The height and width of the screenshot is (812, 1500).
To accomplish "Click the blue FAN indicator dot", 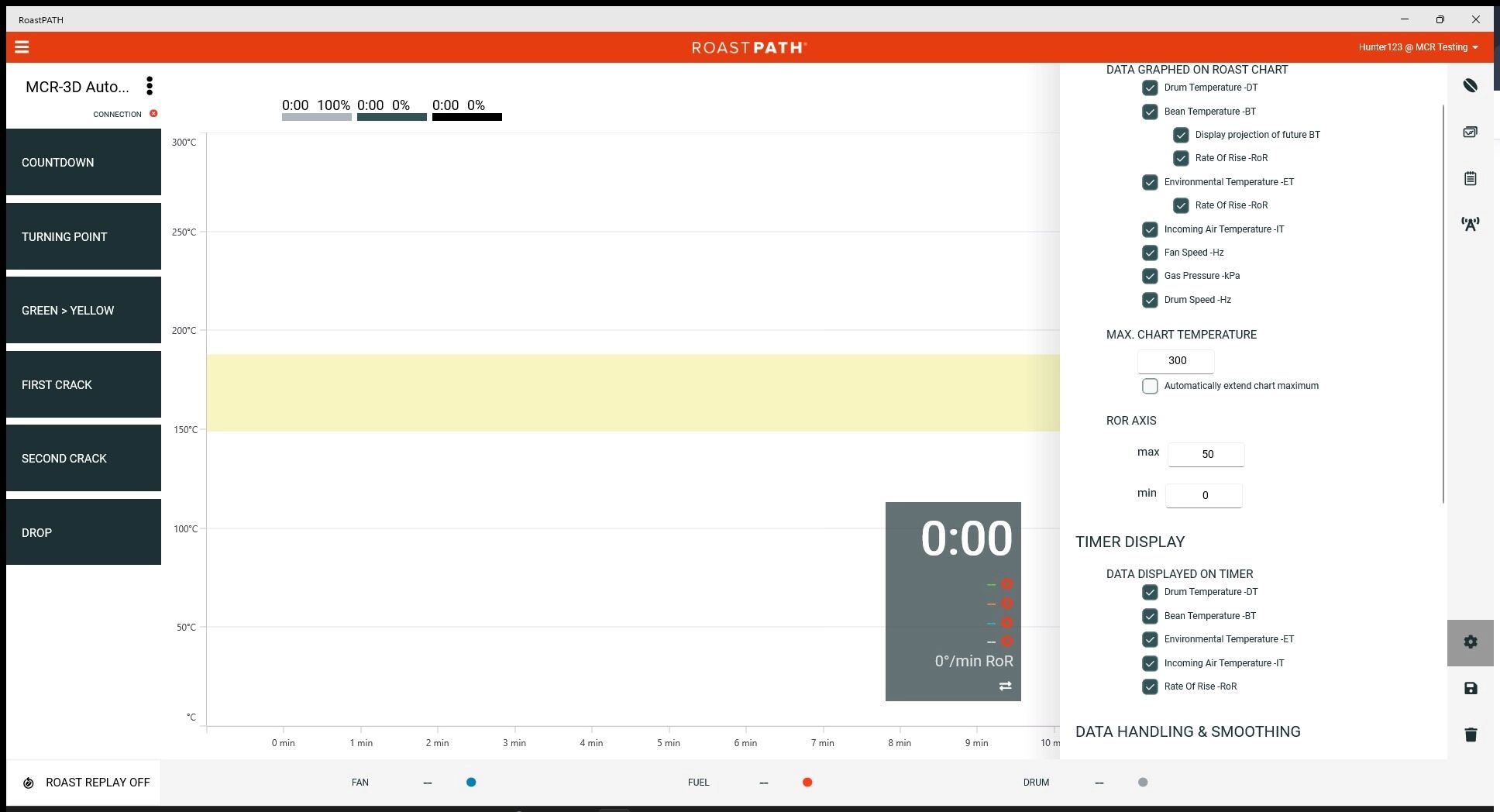I will [x=471, y=783].
